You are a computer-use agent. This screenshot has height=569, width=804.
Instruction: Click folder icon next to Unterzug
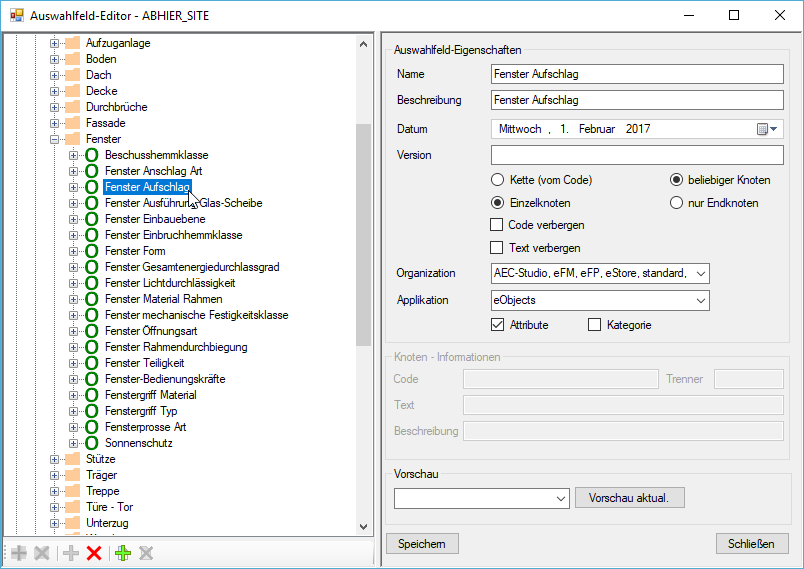click(x=72, y=523)
